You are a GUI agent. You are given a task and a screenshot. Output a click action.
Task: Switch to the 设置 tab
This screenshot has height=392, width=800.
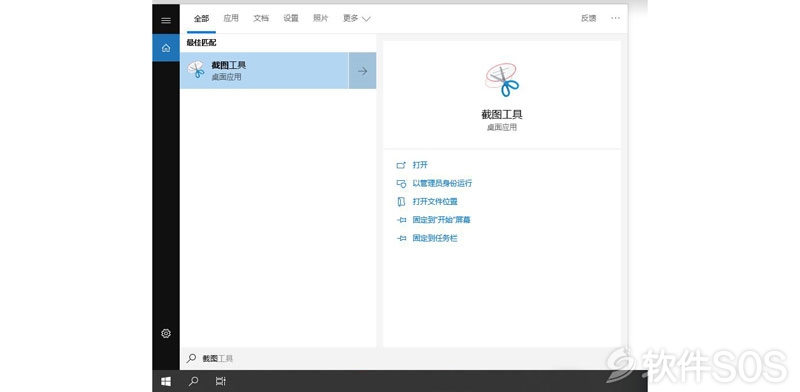[x=291, y=18]
